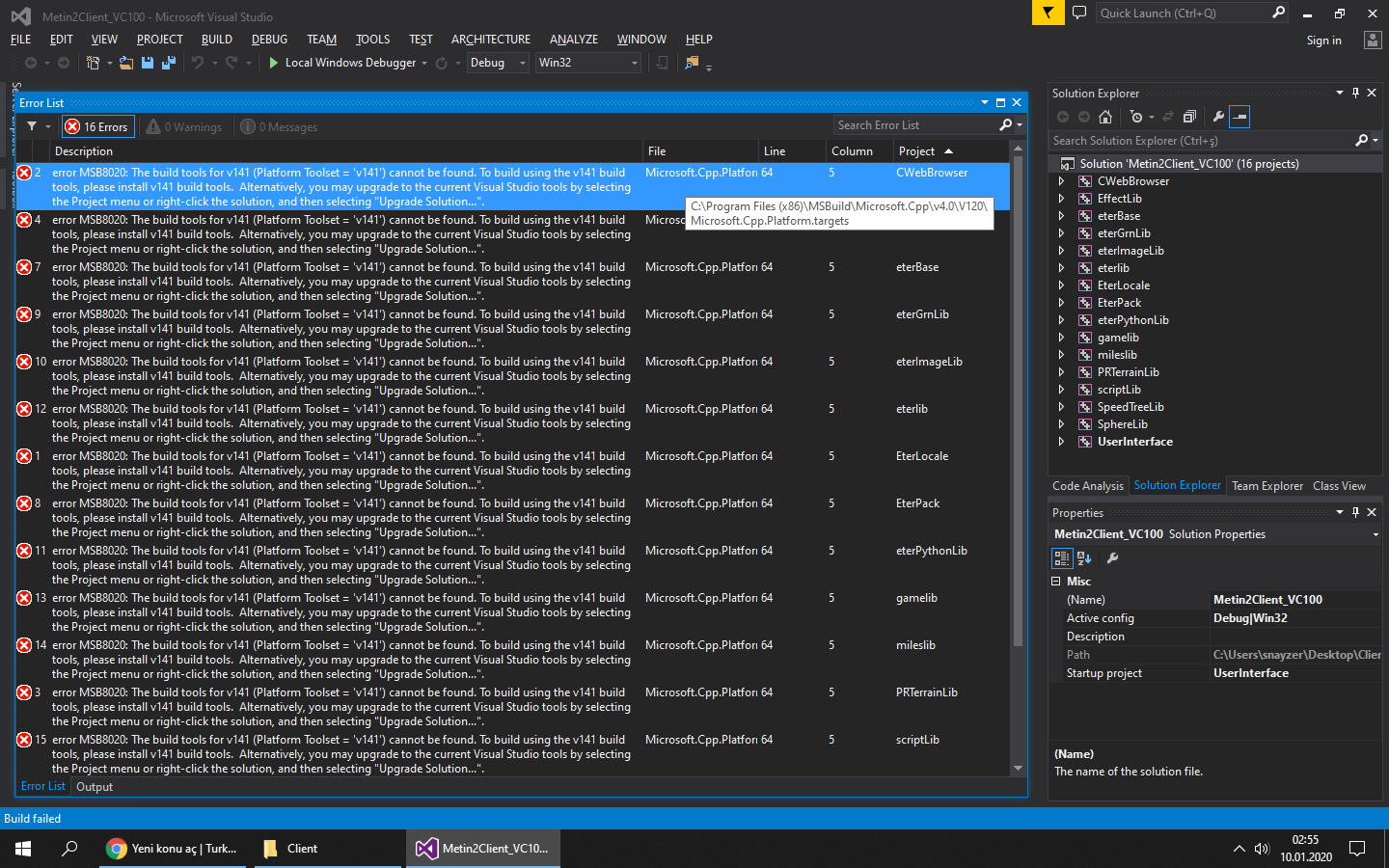Collapse the Misc property category
The width and height of the screenshot is (1389, 868).
1055,582
